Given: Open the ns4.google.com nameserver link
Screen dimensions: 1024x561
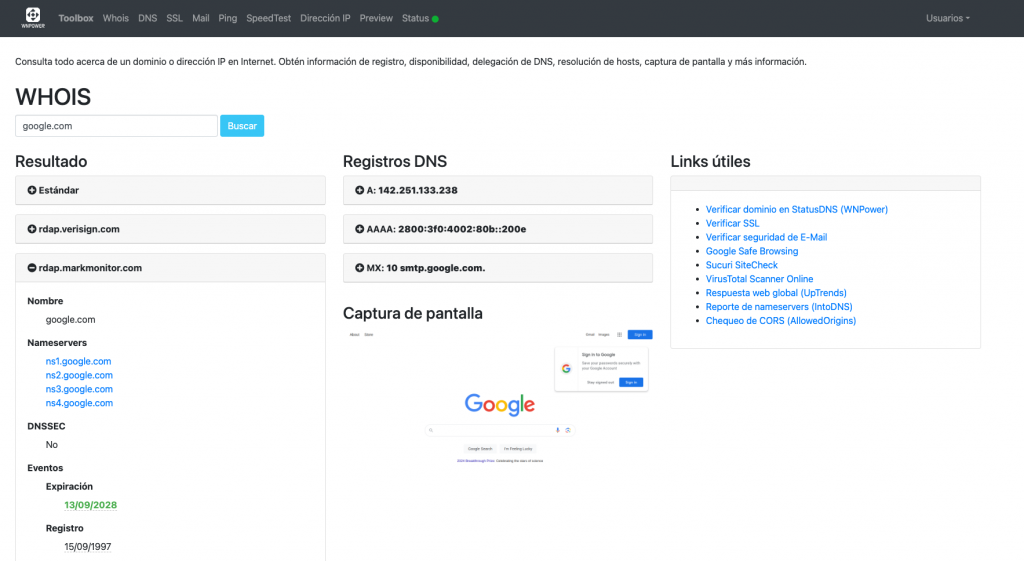Looking at the screenshot, I should point(79,403).
